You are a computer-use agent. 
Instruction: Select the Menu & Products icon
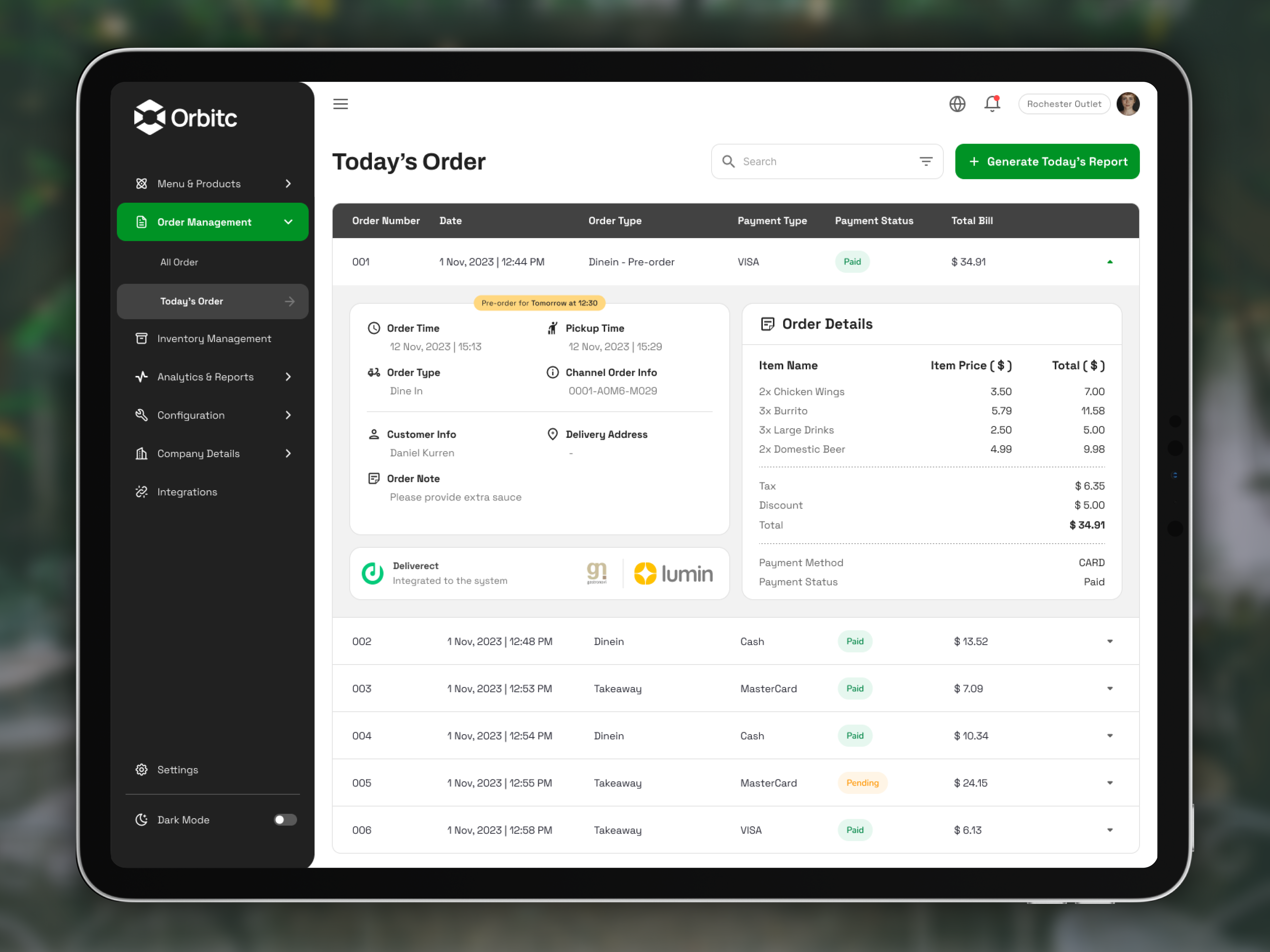pos(141,184)
